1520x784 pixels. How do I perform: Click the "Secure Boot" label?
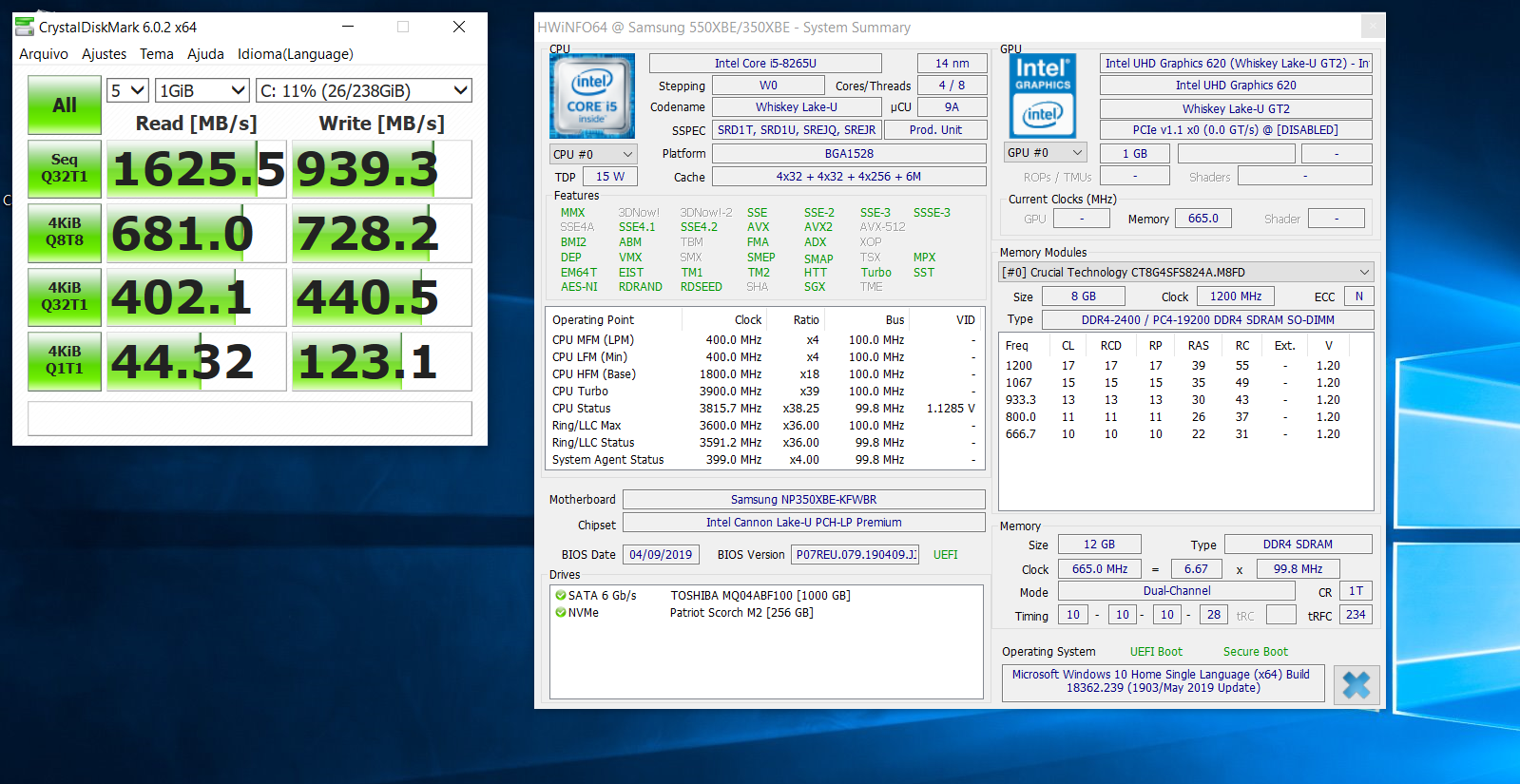point(1256,652)
